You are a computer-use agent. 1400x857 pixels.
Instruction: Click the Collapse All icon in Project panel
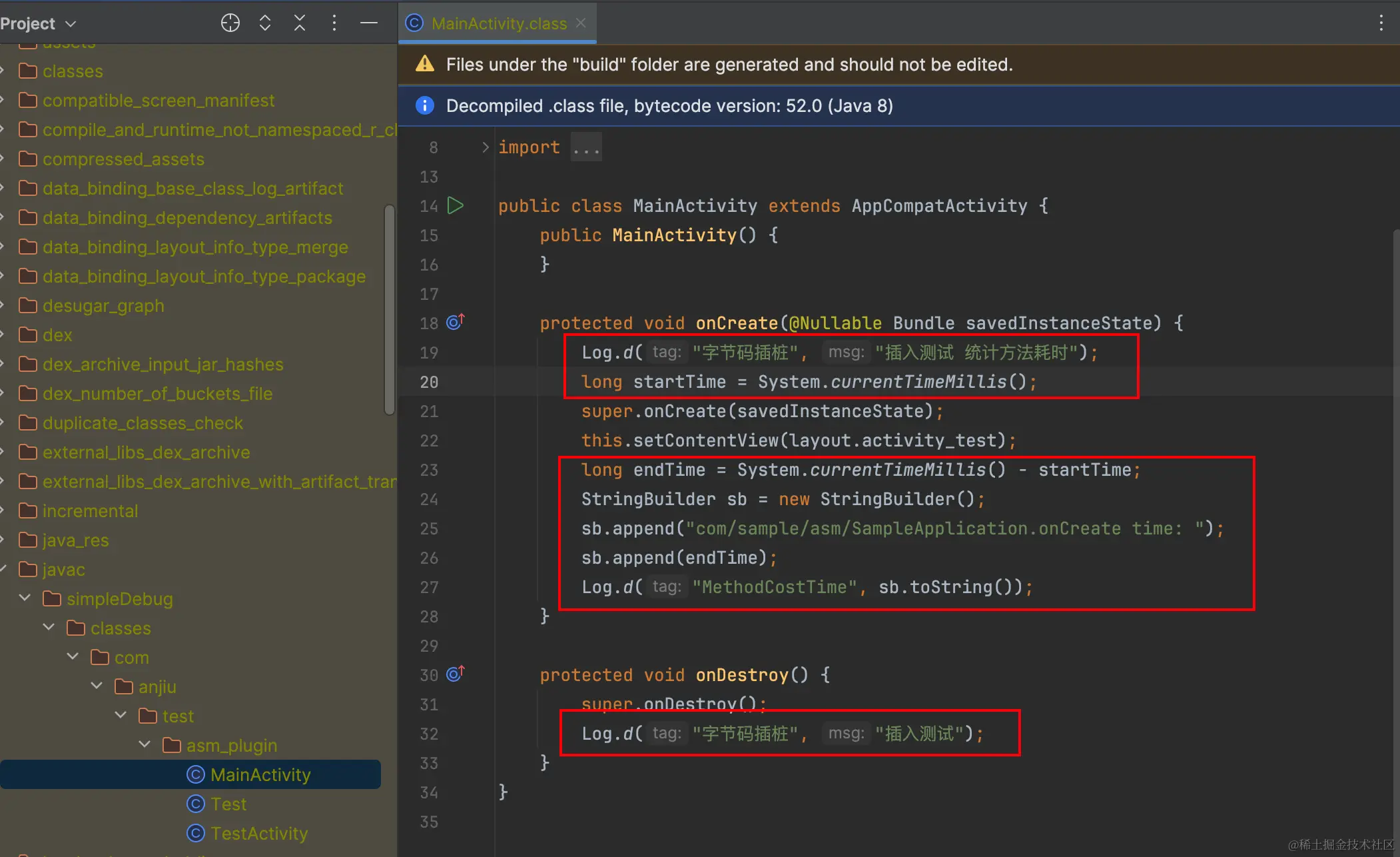click(300, 23)
